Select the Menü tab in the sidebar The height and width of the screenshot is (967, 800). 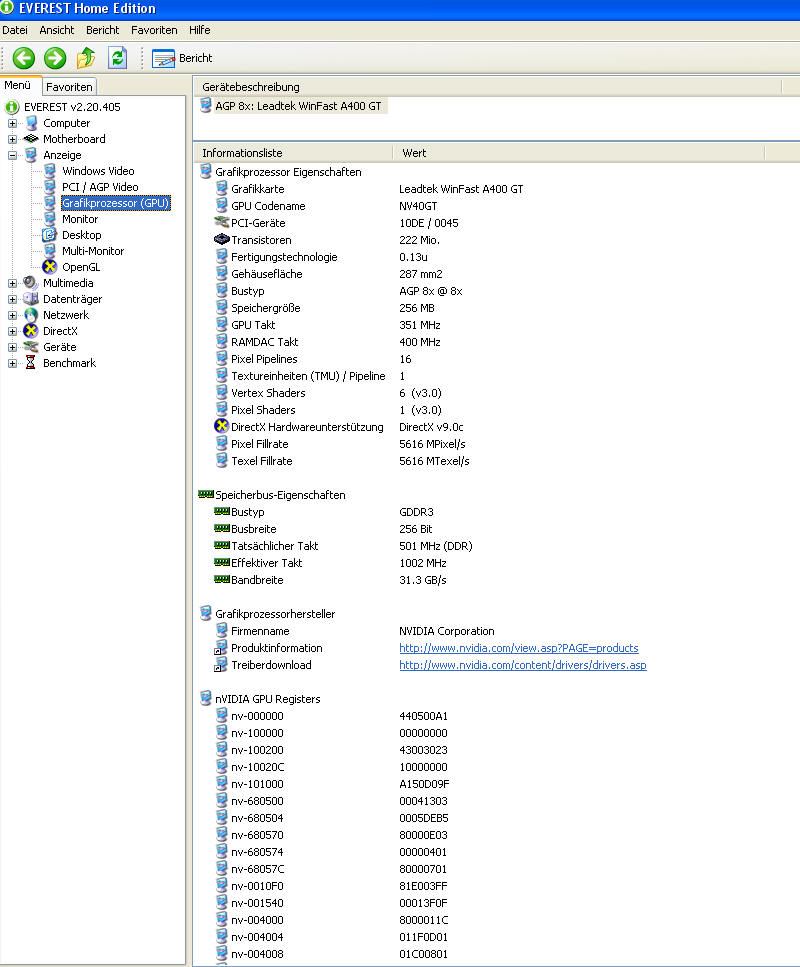[x=17, y=86]
